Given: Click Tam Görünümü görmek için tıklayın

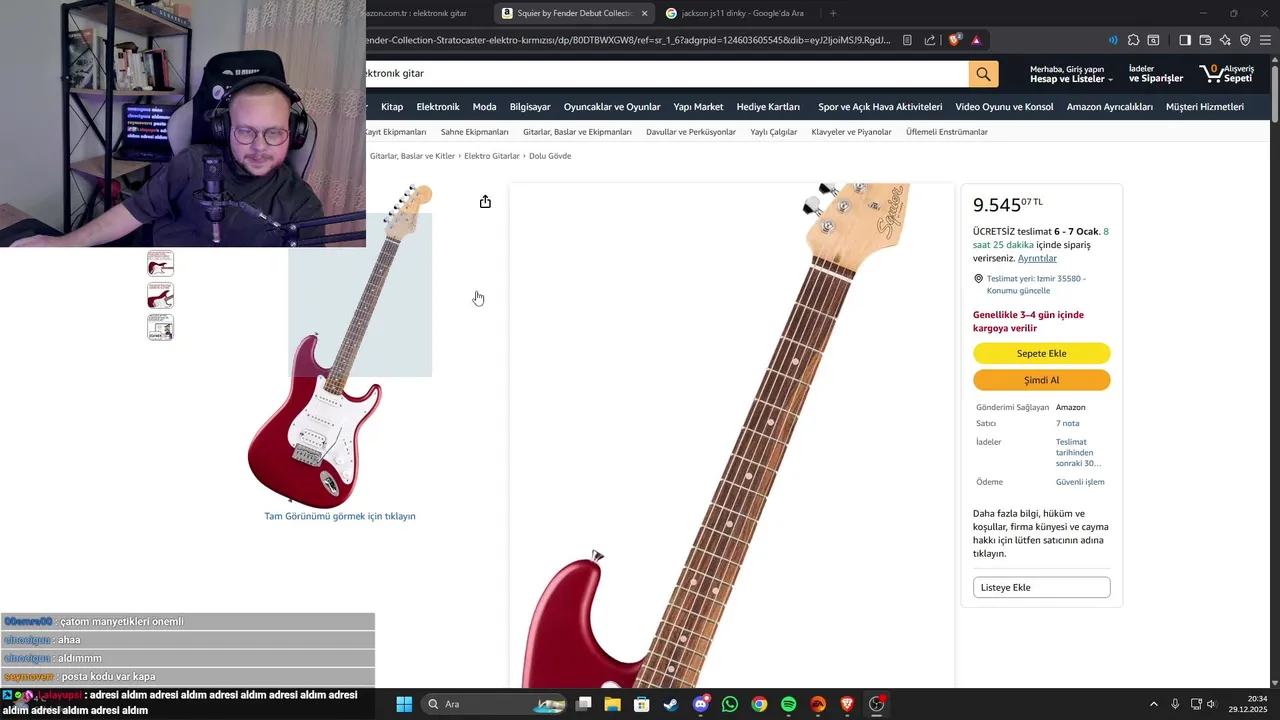Looking at the screenshot, I should tap(340, 516).
